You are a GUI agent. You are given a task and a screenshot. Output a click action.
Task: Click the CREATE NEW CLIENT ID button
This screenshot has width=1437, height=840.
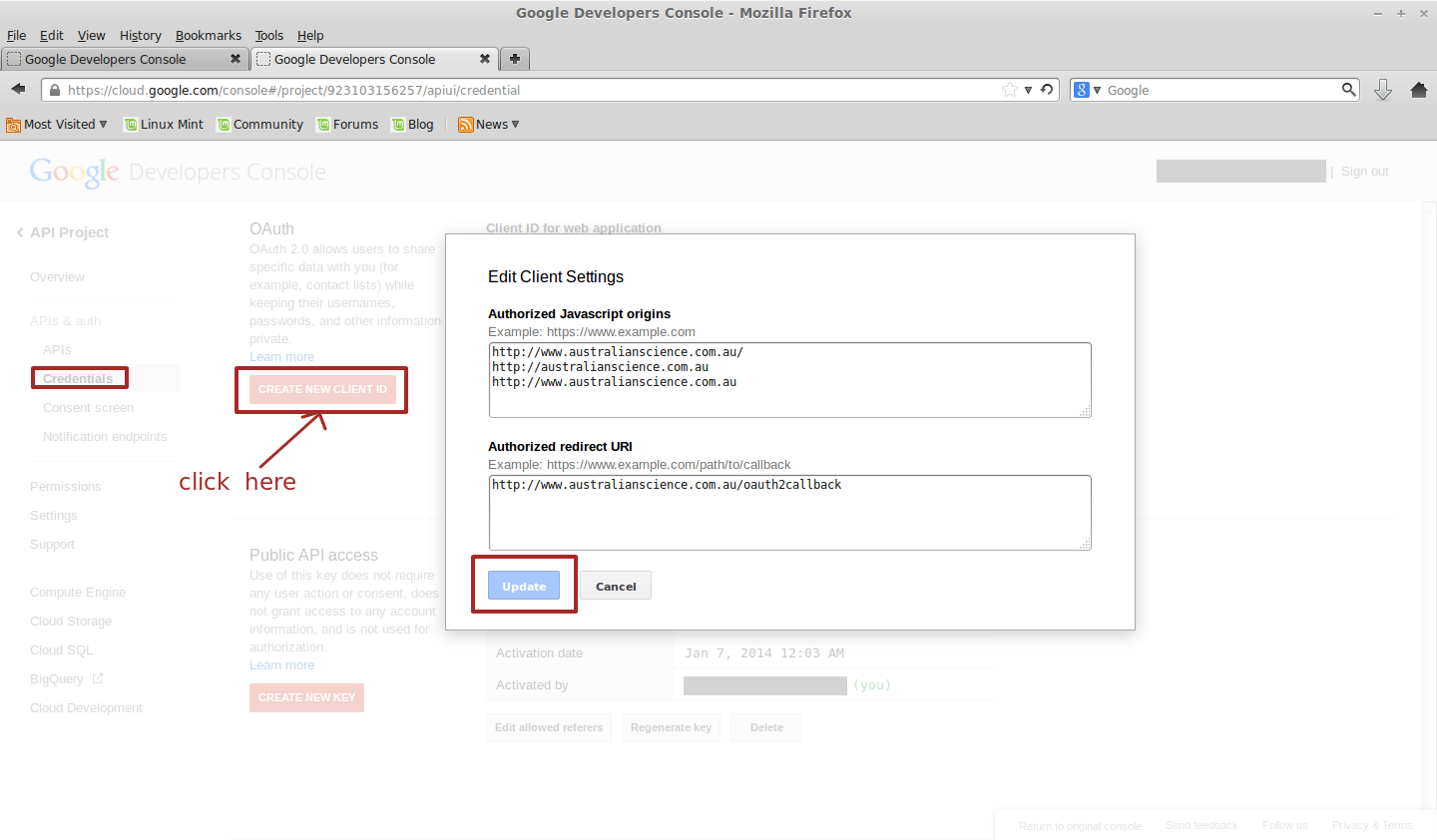[322, 389]
